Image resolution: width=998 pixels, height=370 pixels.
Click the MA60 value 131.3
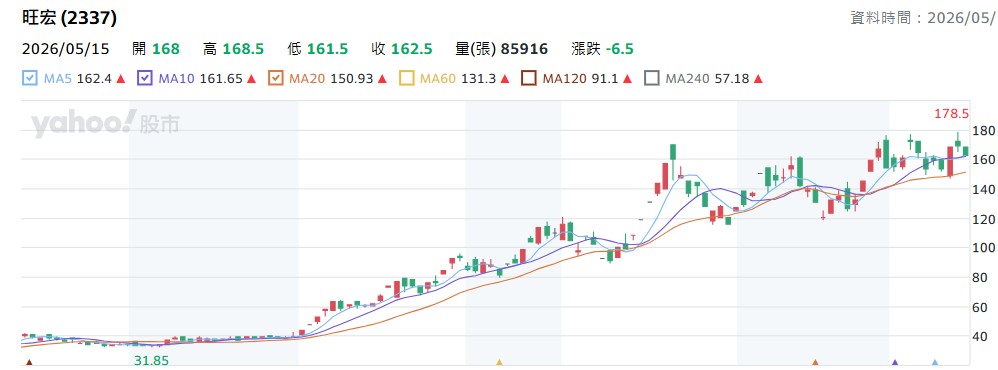tap(479, 79)
